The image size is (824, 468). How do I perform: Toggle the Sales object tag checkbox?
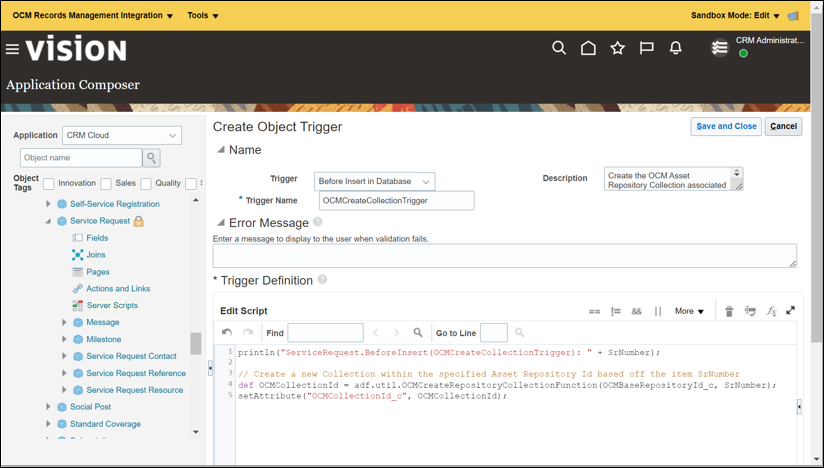tap(106, 184)
